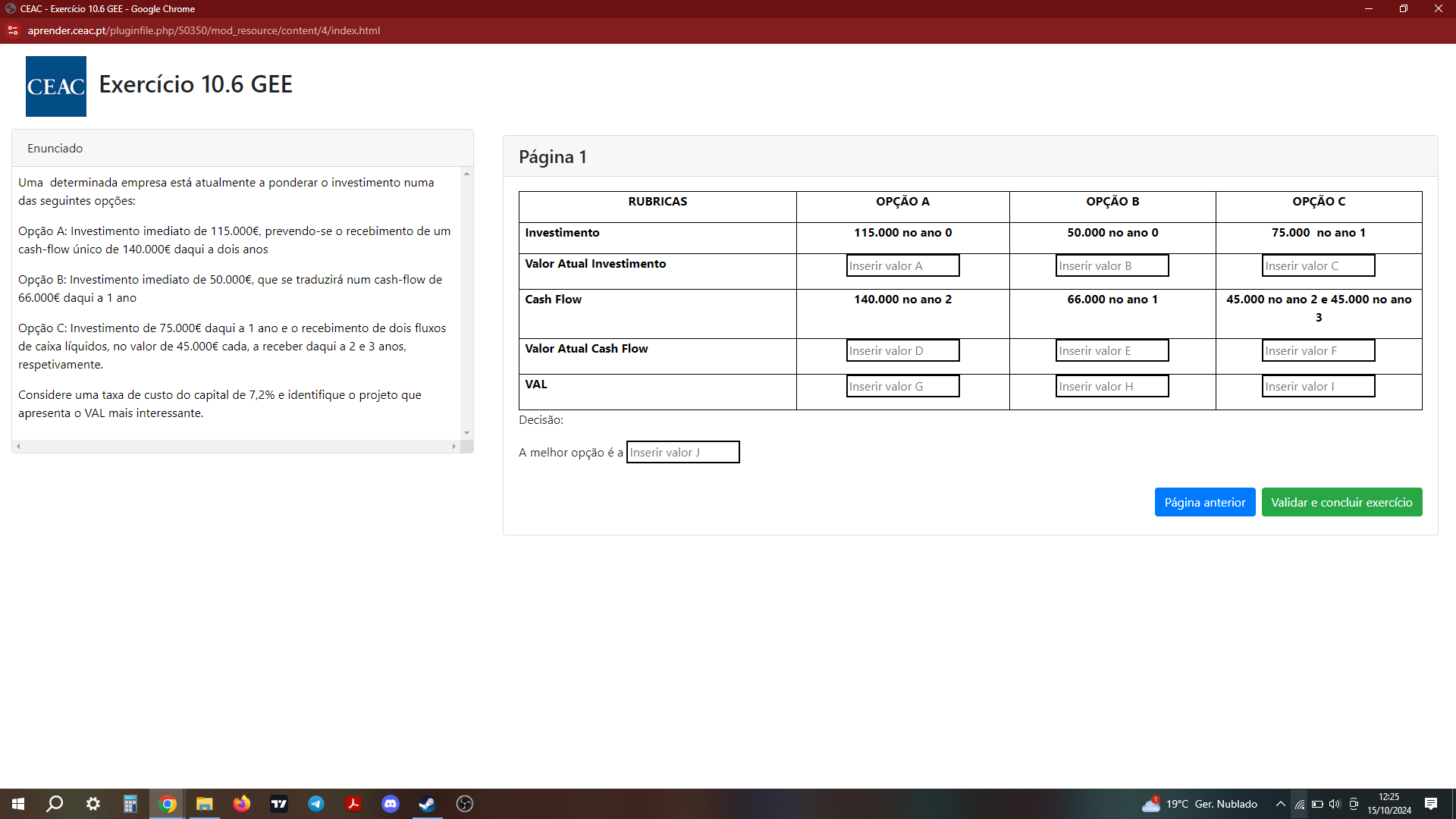Click 'Inserir valor A' input field
1456x819 pixels.
(x=902, y=265)
